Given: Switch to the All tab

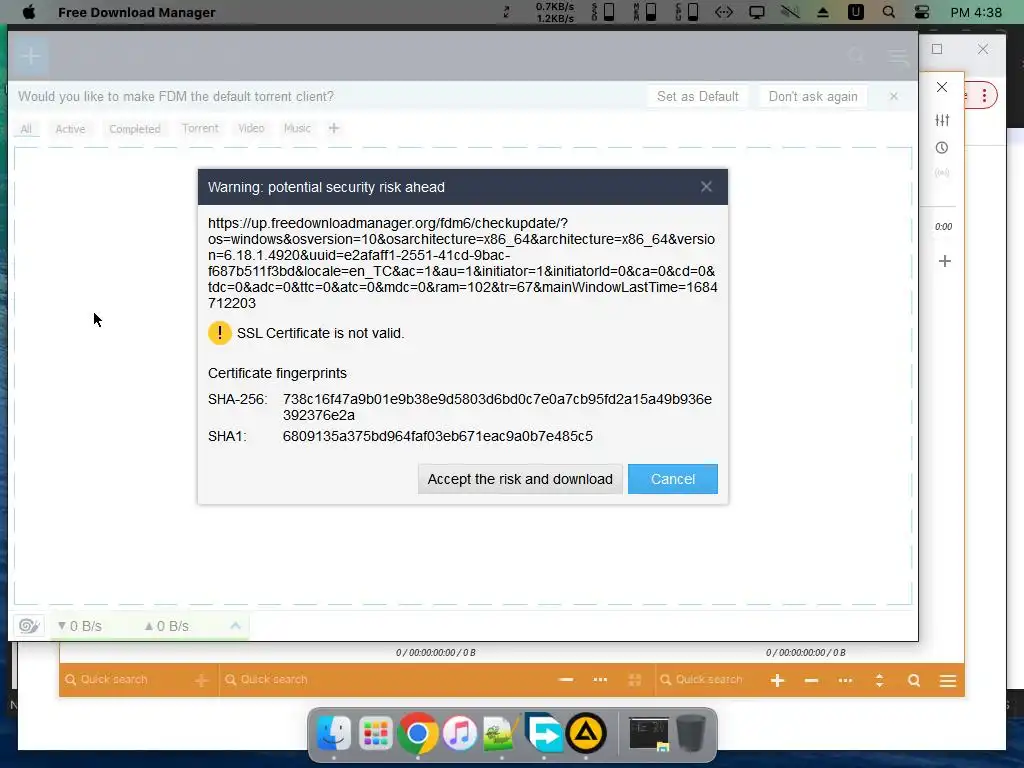Looking at the screenshot, I should coord(26,129).
